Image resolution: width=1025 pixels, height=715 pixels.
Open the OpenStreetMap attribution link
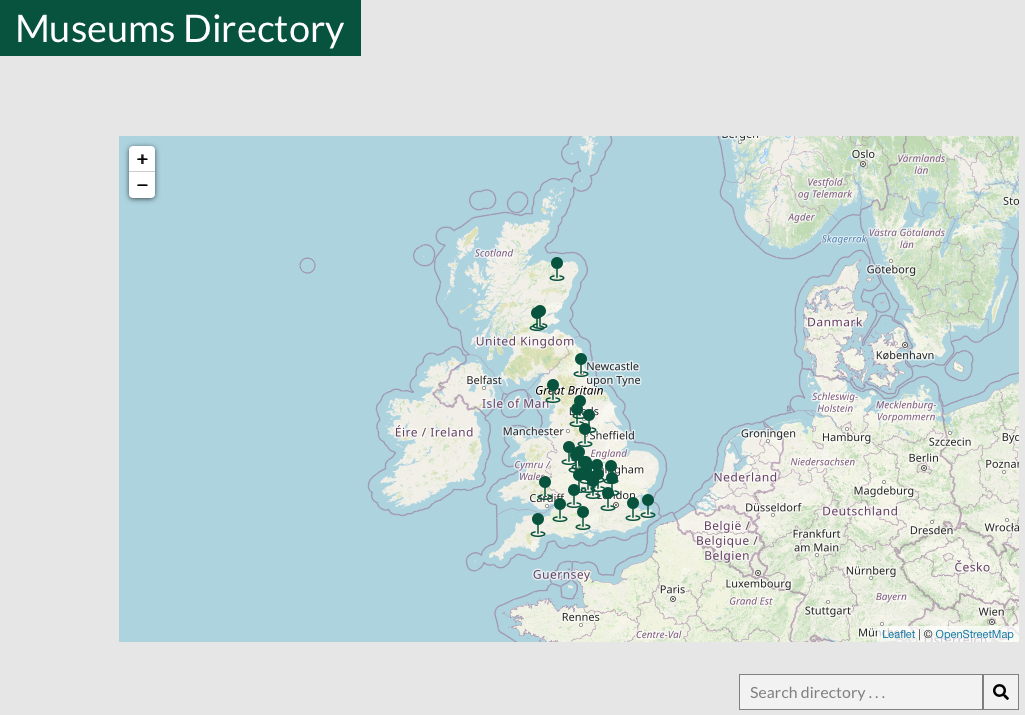pyautogui.click(x=974, y=634)
